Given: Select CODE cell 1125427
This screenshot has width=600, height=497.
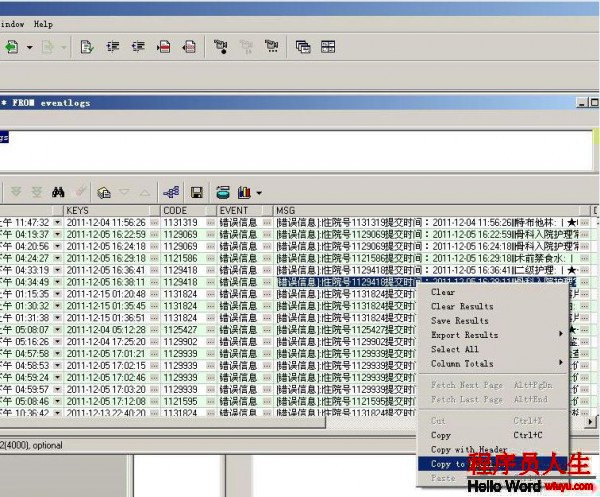Looking at the screenshot, I should (184, 330).
